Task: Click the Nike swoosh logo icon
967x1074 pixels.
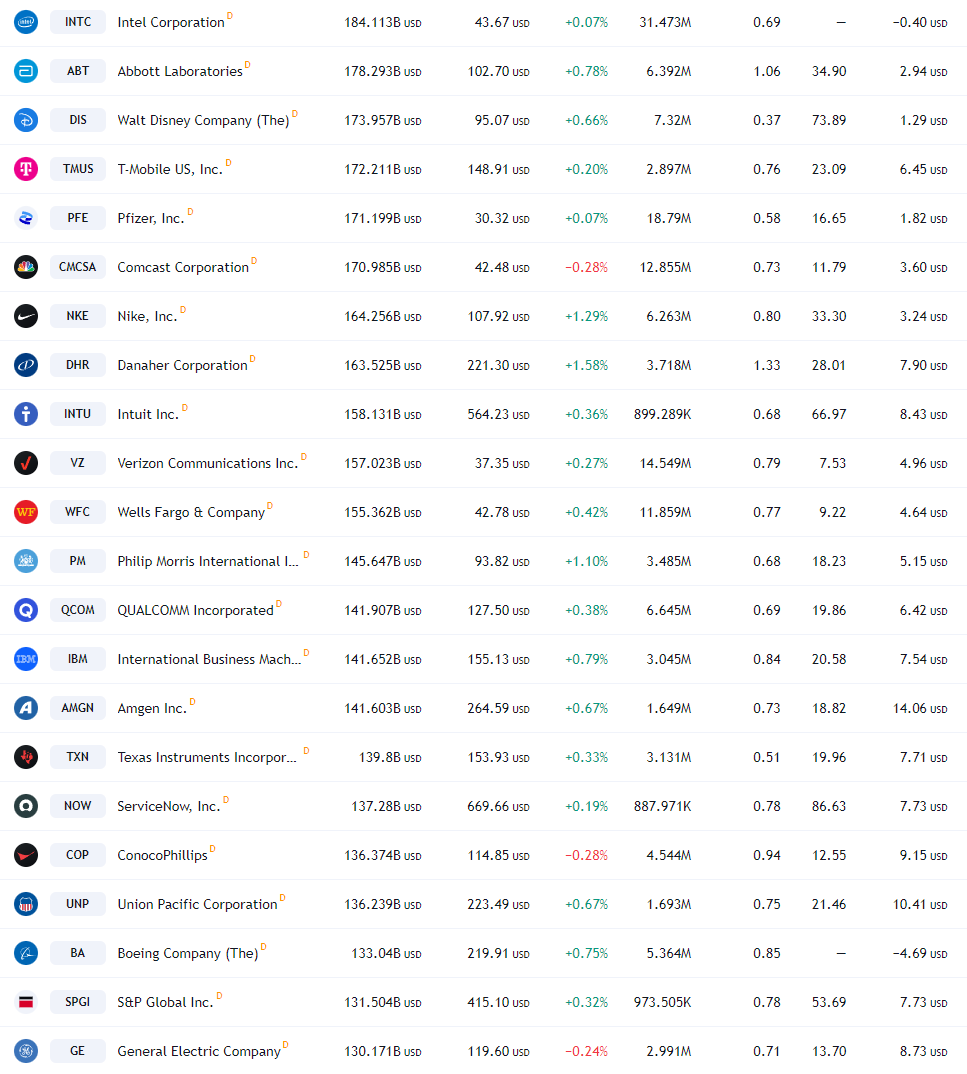Action: pyautogui.click(x=26, y=316)
